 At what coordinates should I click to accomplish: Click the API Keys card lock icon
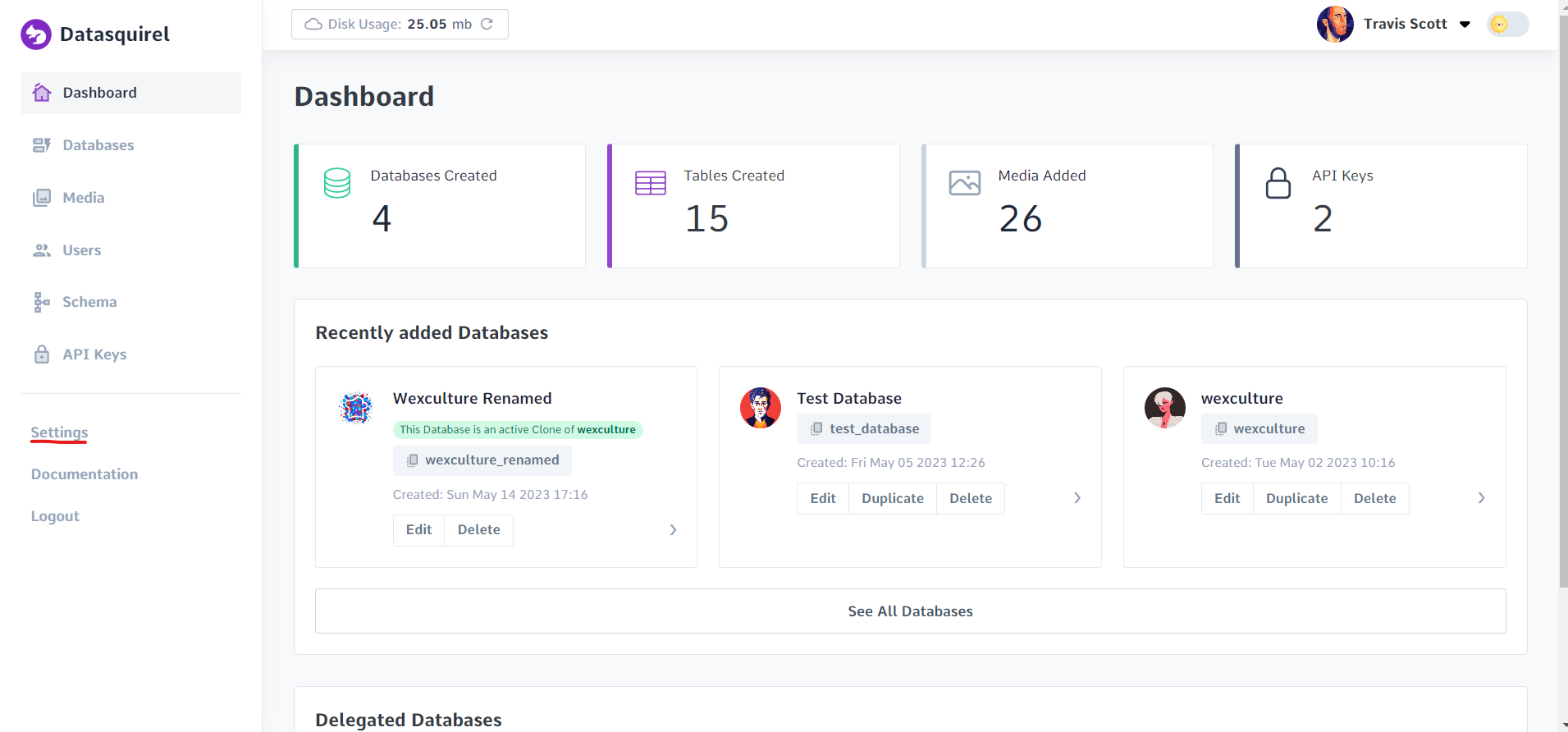pos(1278,183)
